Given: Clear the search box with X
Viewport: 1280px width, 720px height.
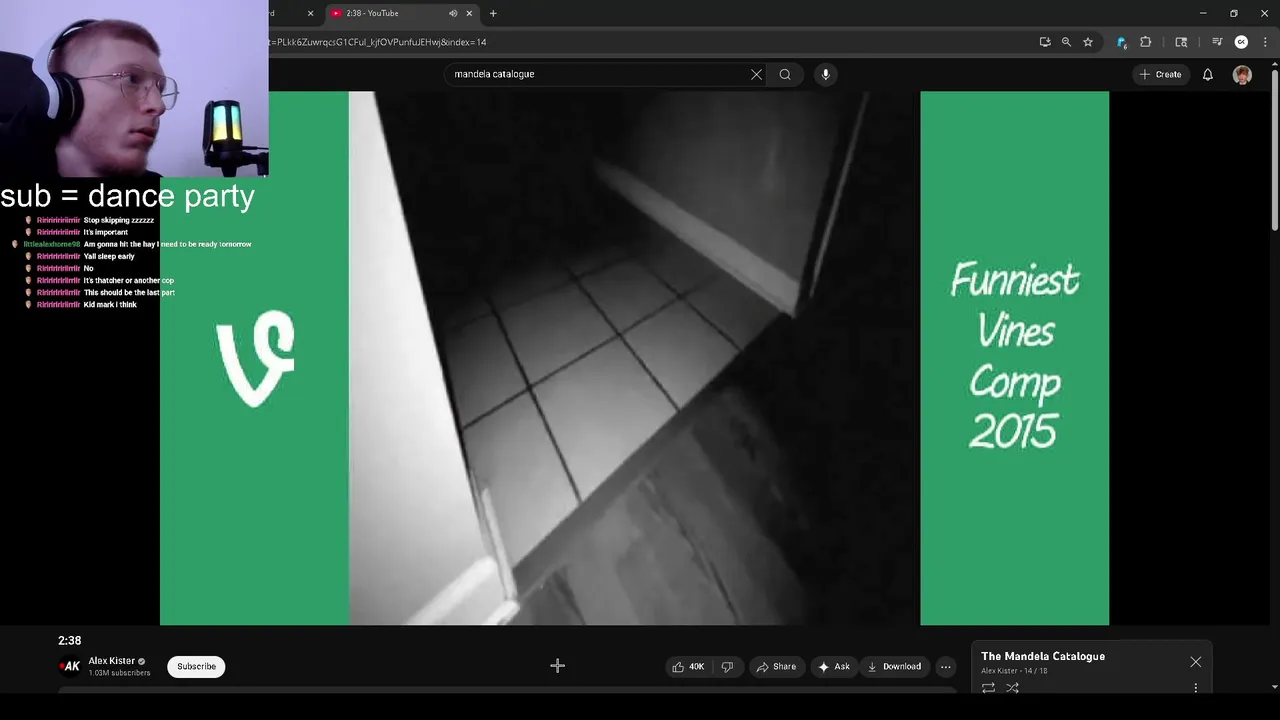Looking at the screenshot, I should (756, 74).
